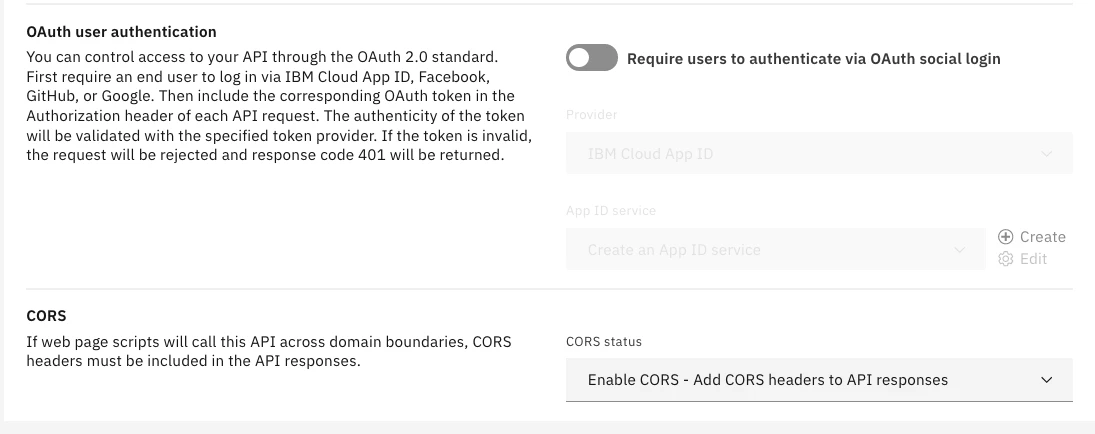Toggle the OAuth social login switch

[x=591, y=58]
